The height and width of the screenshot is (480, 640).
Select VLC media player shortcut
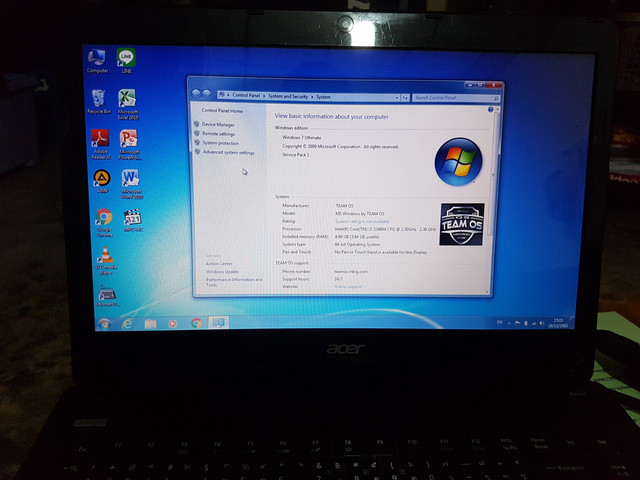click(106, 261)
